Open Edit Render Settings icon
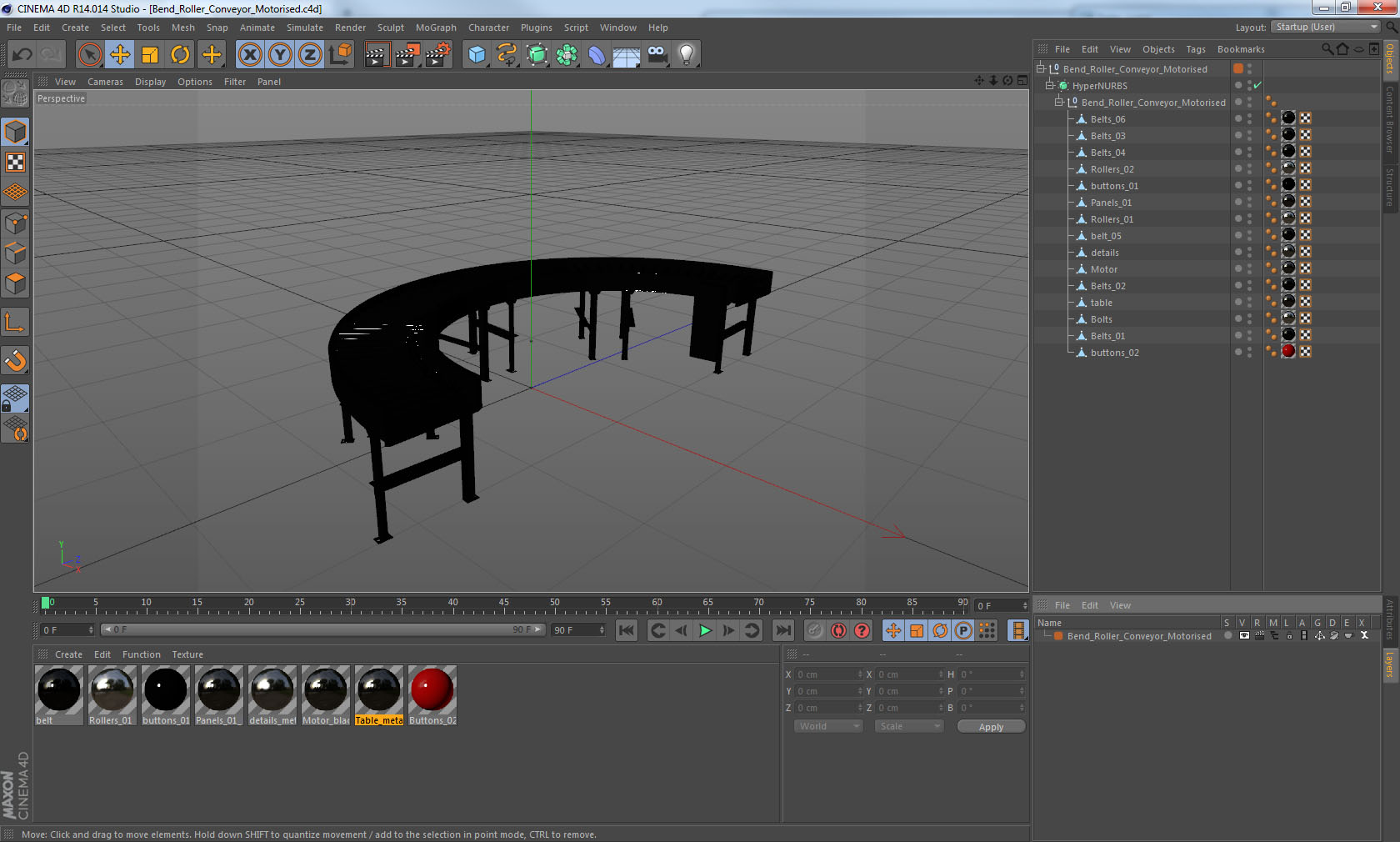This screenshot has width=1400, height=842. click(437, 55)
